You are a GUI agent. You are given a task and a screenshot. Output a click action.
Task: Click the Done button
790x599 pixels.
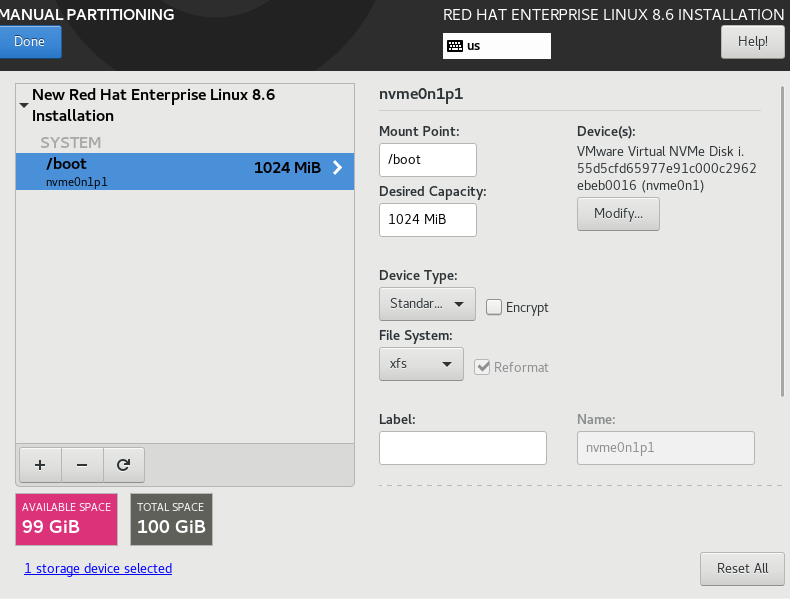point(29,41)
